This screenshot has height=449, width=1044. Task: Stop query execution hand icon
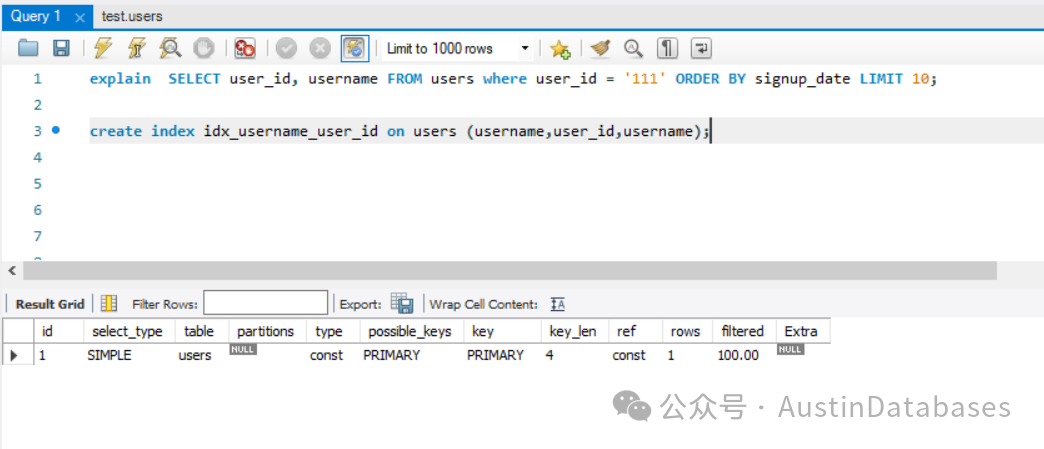tap(204, 48)
